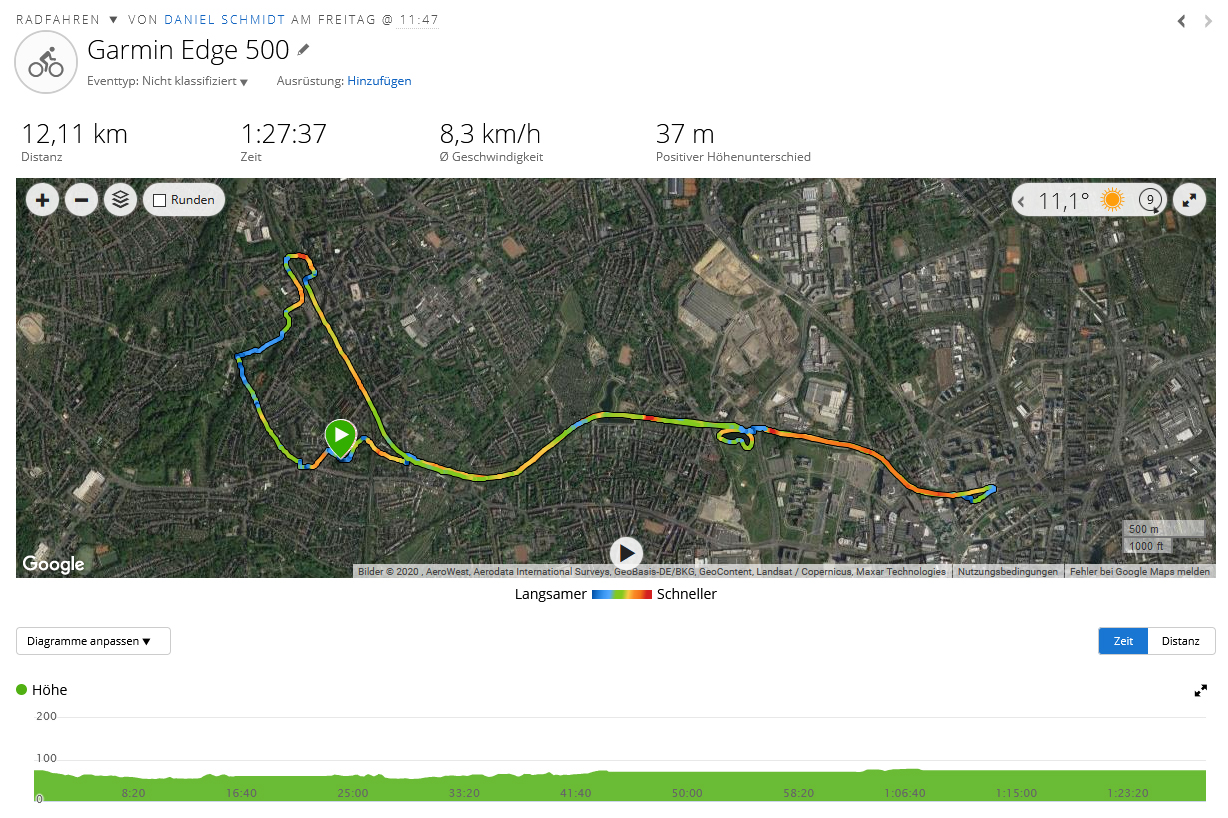Play the route animation on map

point(626,552)
